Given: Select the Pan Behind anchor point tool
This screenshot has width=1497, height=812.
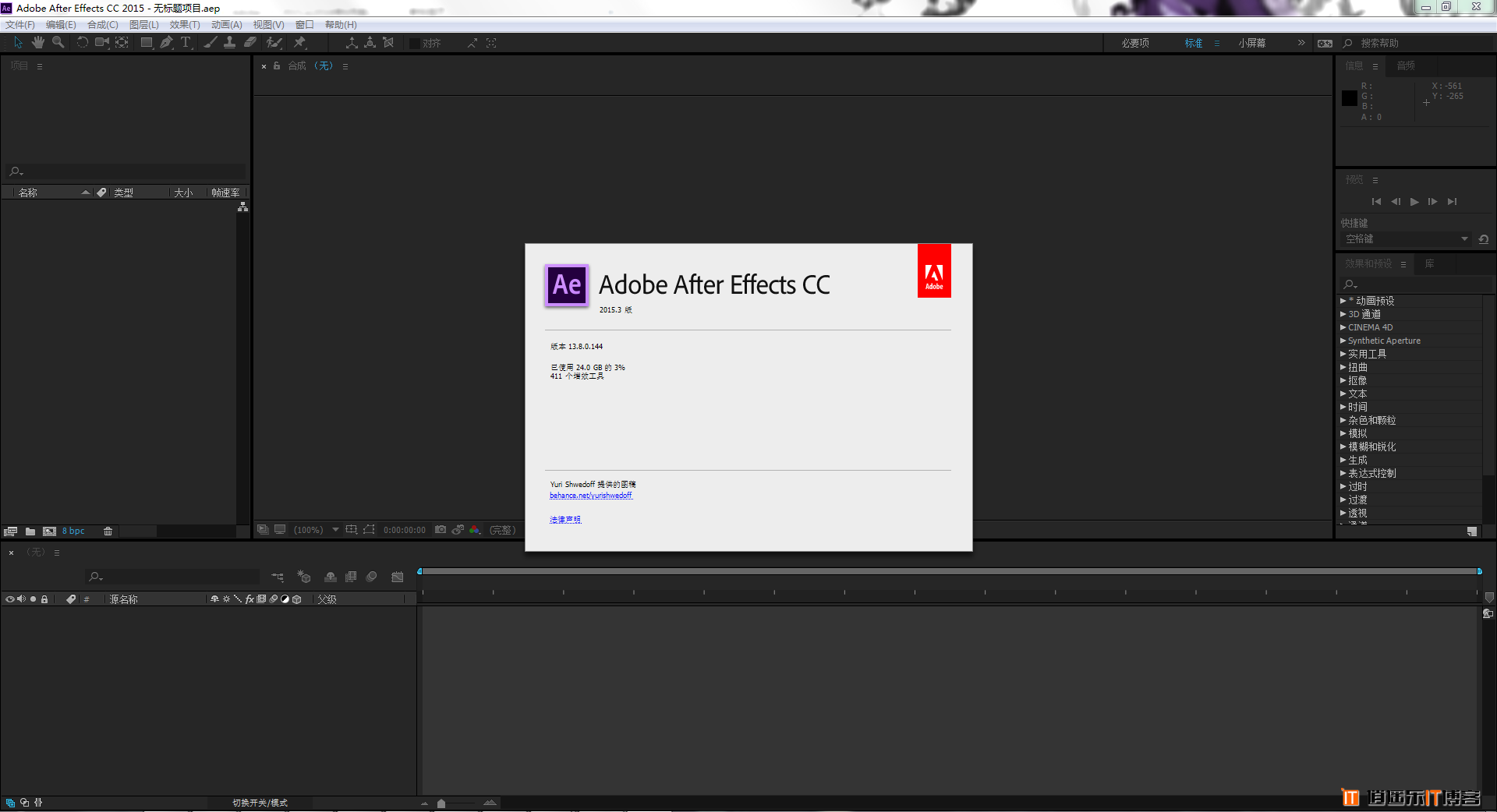Looking at the screenshot, I should [x=122, y=43].
